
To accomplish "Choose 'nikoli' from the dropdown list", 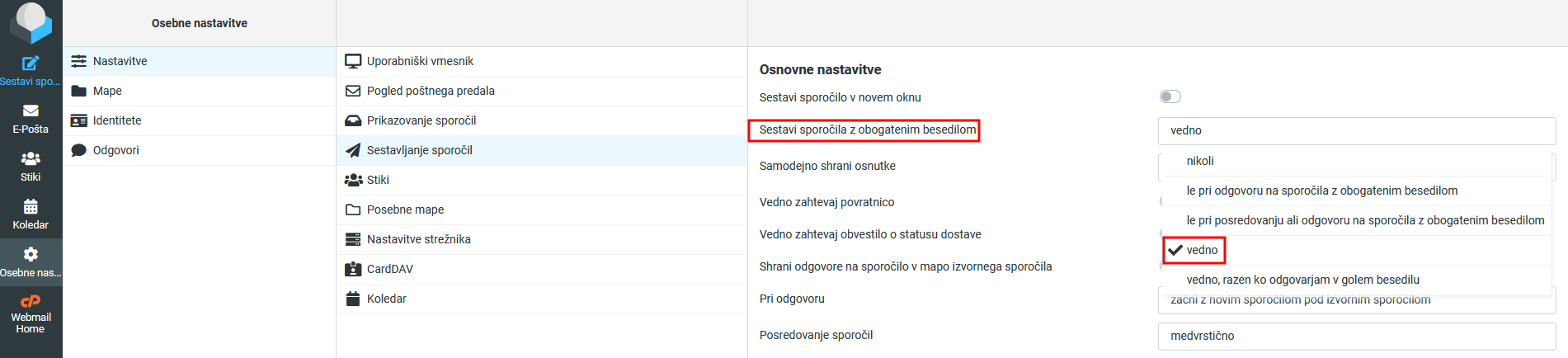I will pyautogui.click(x=1200, y=161).
